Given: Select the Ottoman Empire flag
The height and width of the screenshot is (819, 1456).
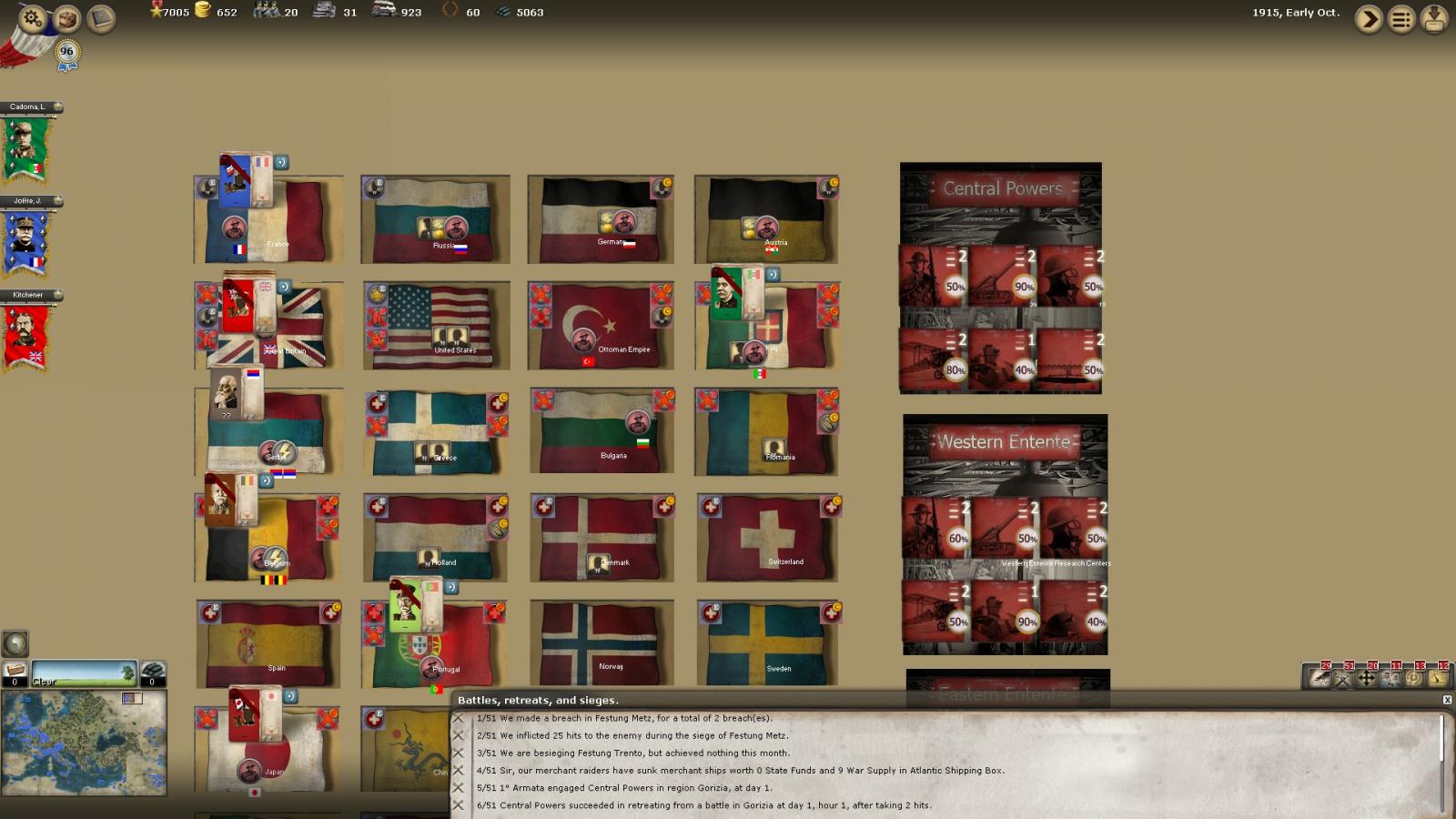Looking at the screenshot, I should pyautogui.click(x=601, y=323).
